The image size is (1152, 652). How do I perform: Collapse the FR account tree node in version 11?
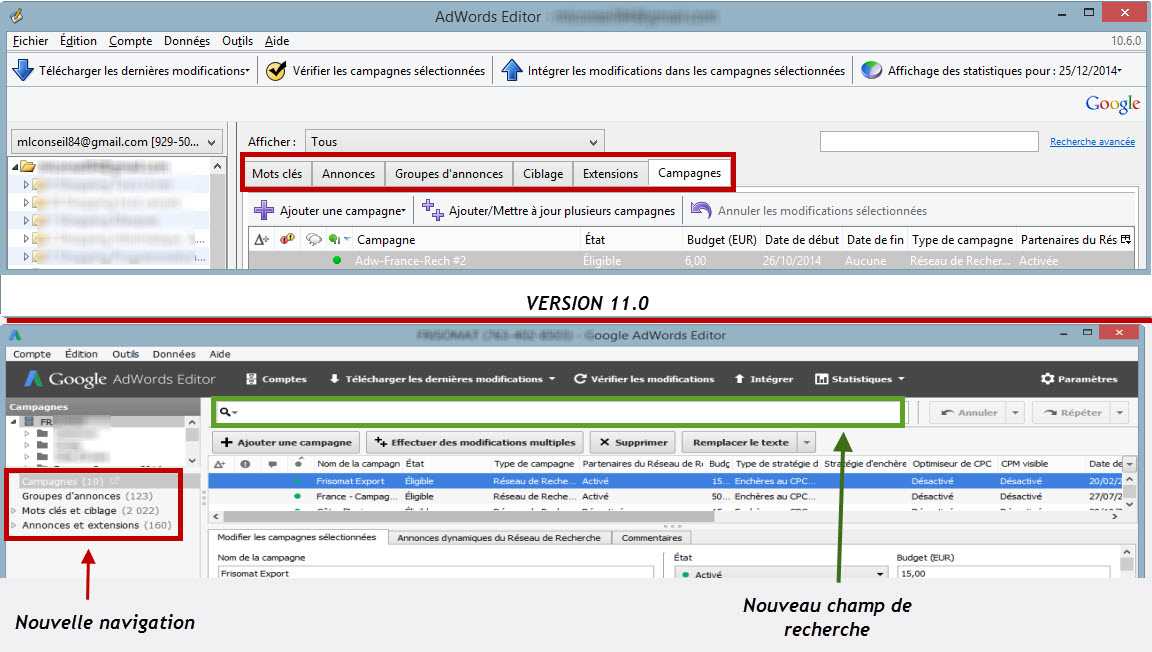[x=13, y=421]
